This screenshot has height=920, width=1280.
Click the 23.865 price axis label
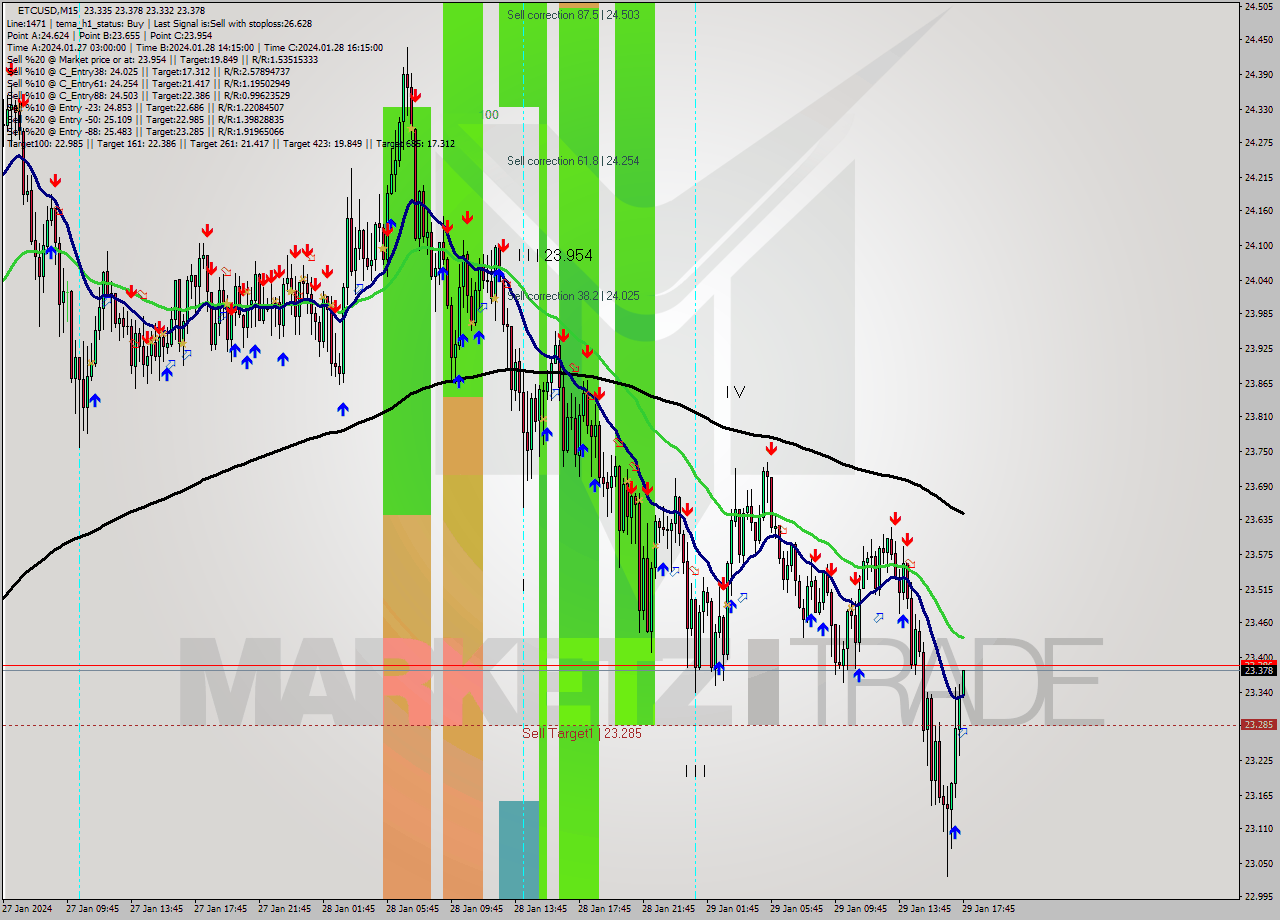1258,383
